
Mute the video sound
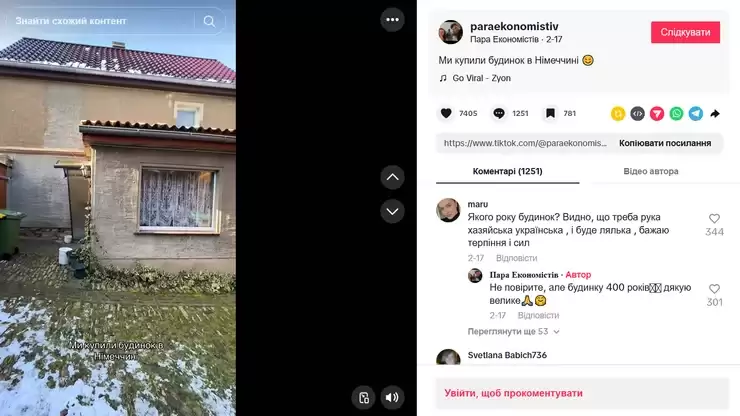click(x=392, y=398)
